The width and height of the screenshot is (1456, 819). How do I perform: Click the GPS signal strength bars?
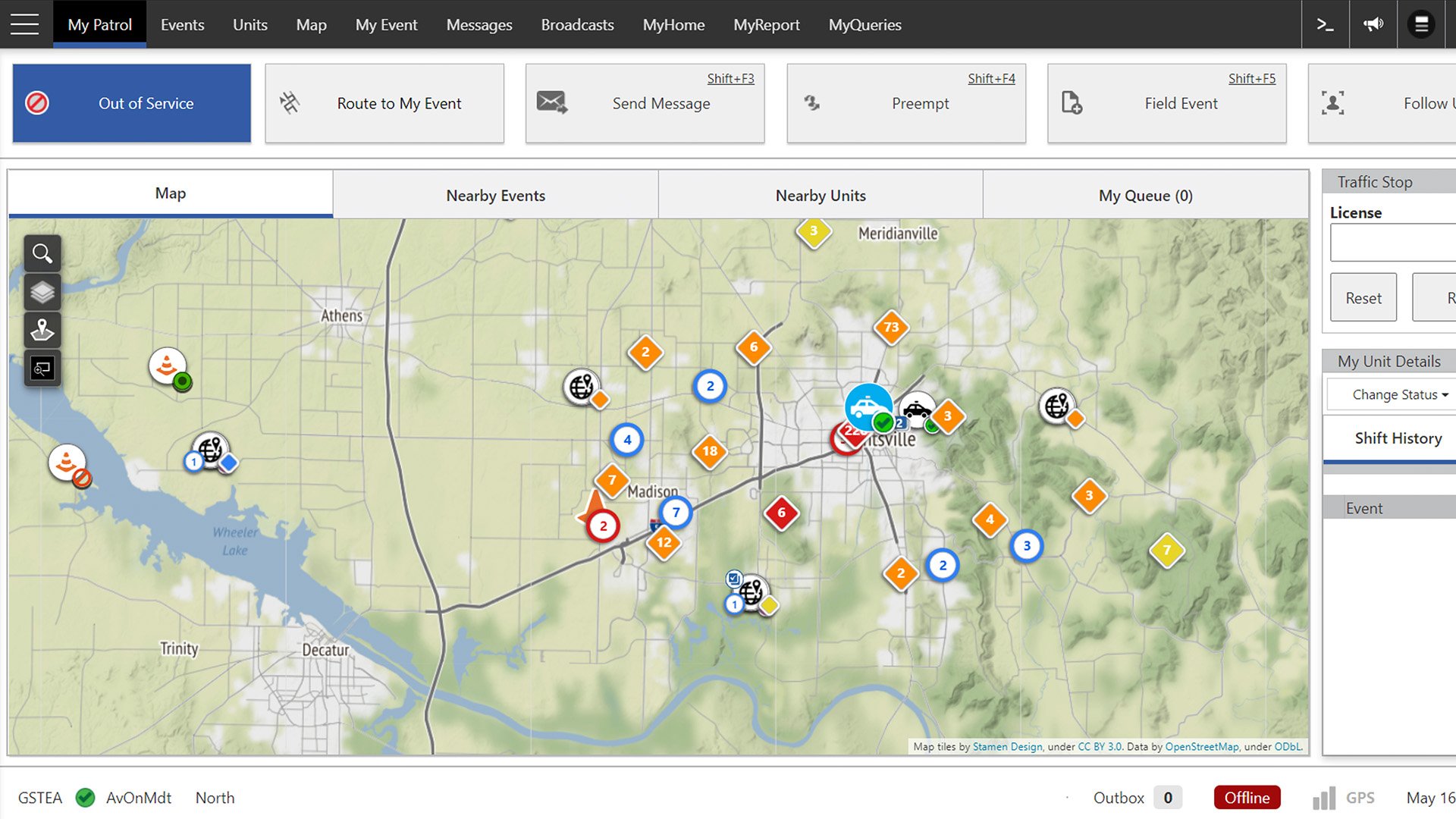1324,798
